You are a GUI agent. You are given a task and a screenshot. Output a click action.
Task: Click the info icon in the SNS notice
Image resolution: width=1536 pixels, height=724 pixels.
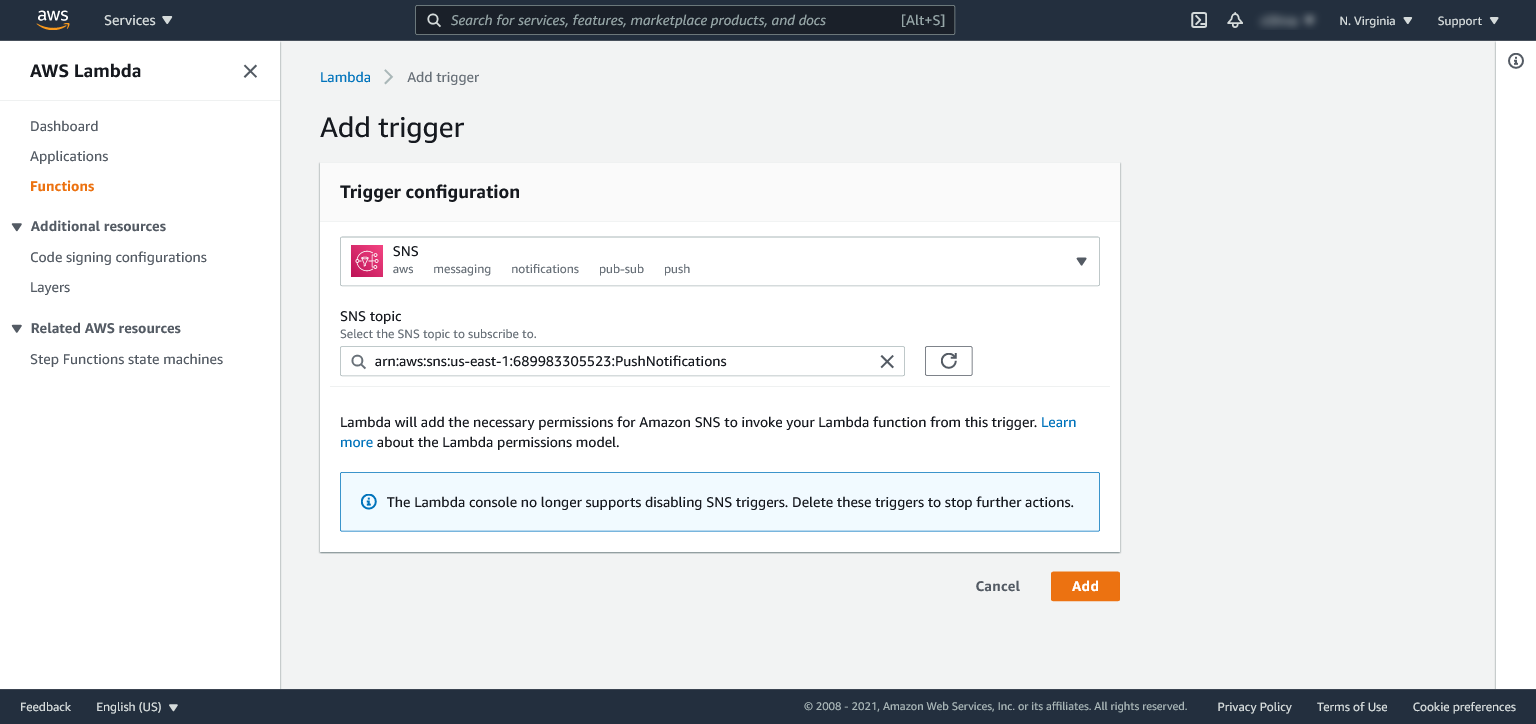pos(368,502)
